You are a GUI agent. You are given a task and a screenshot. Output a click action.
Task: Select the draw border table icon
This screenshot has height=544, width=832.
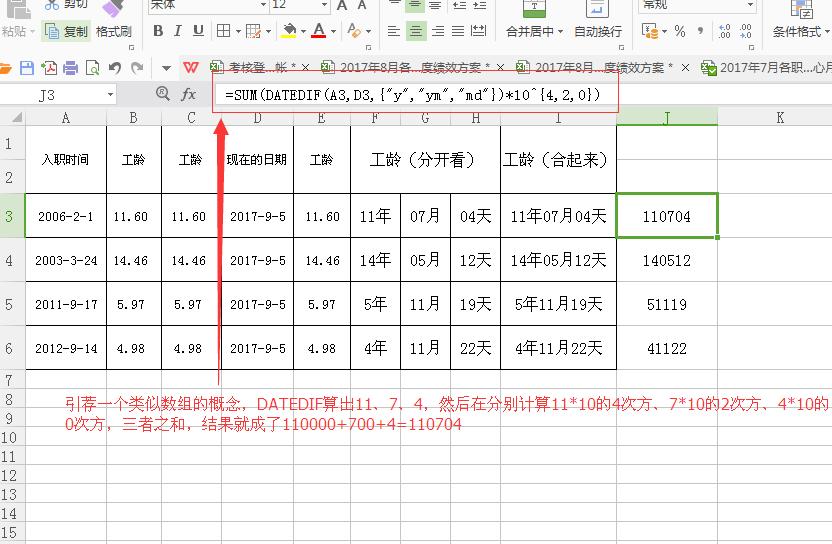tap(254, 31)
